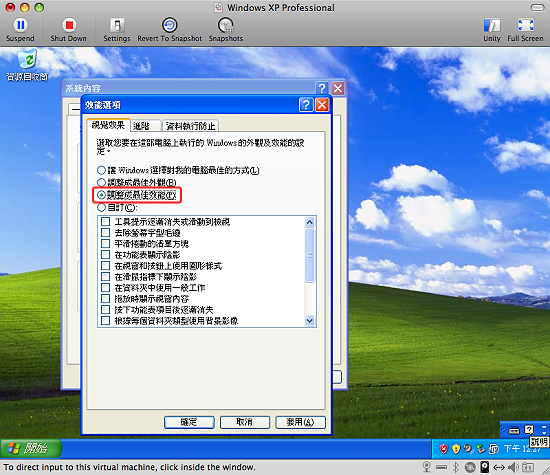Viewport: 550px width, 475px height.
Task: Click the help button in 系統內容 window
Action: (322, 88)
